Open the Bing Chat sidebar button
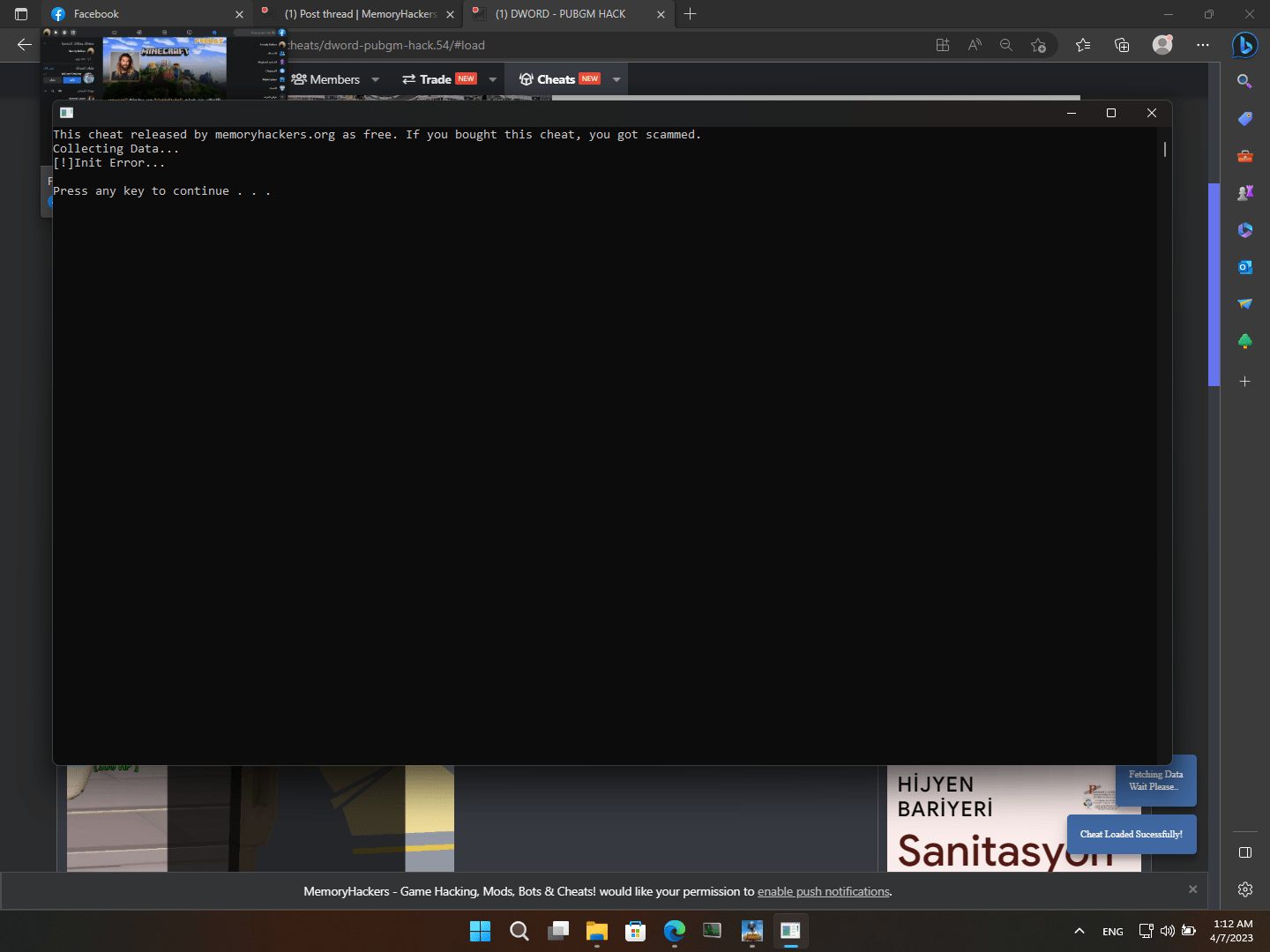The image size is (1270, 952). pyautogui.click(x=1244, y=44)
